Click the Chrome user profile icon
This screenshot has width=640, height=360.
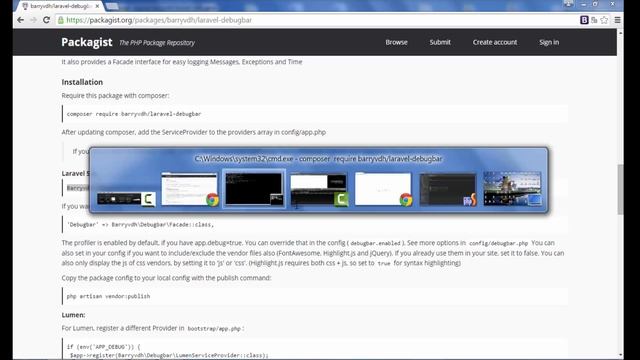[x=568, y=4]
